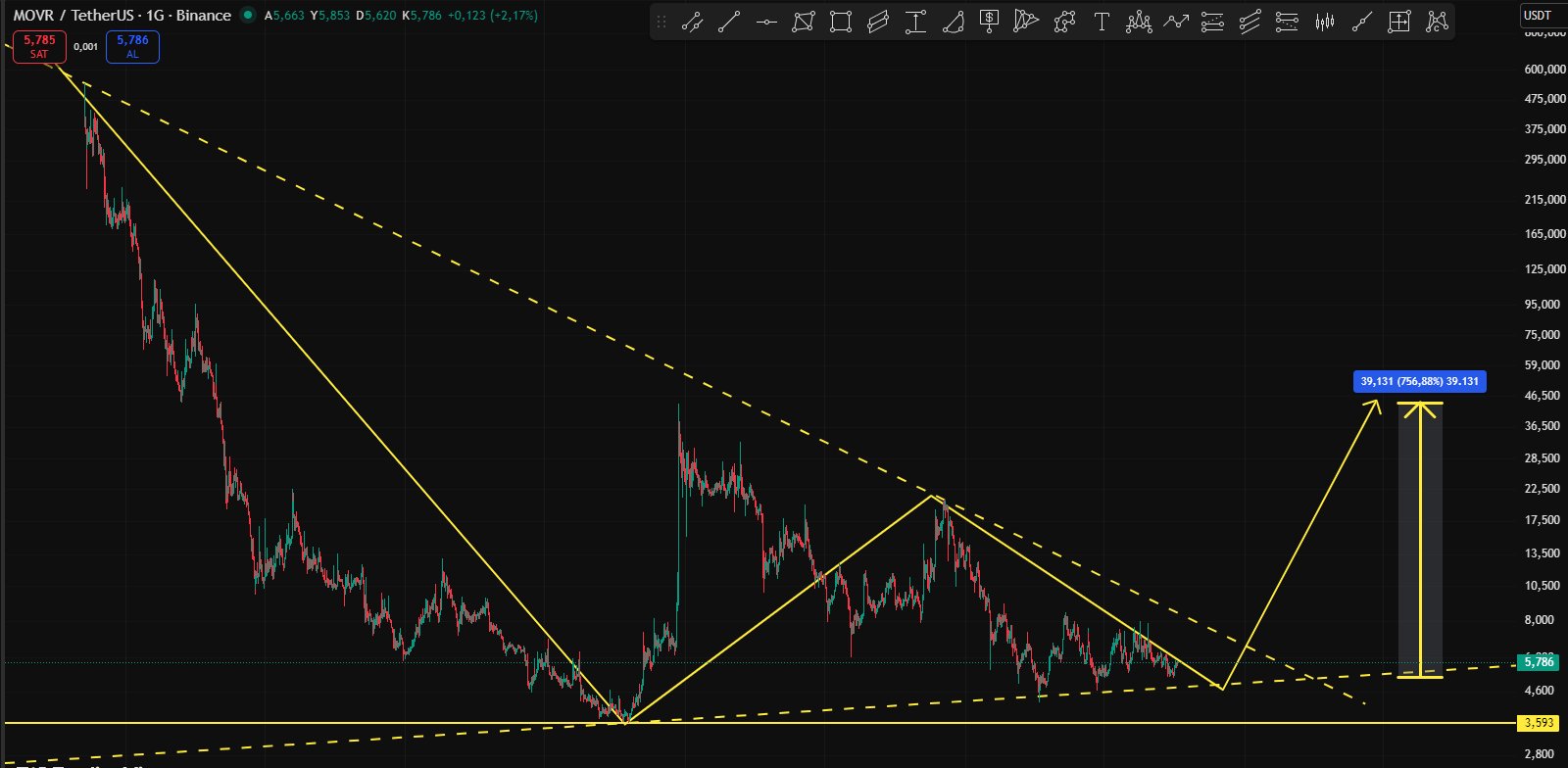Select the extended line tool with two mid-points
The width and height of the screenshot is (1568, 768).
click(x=692, y=22)
